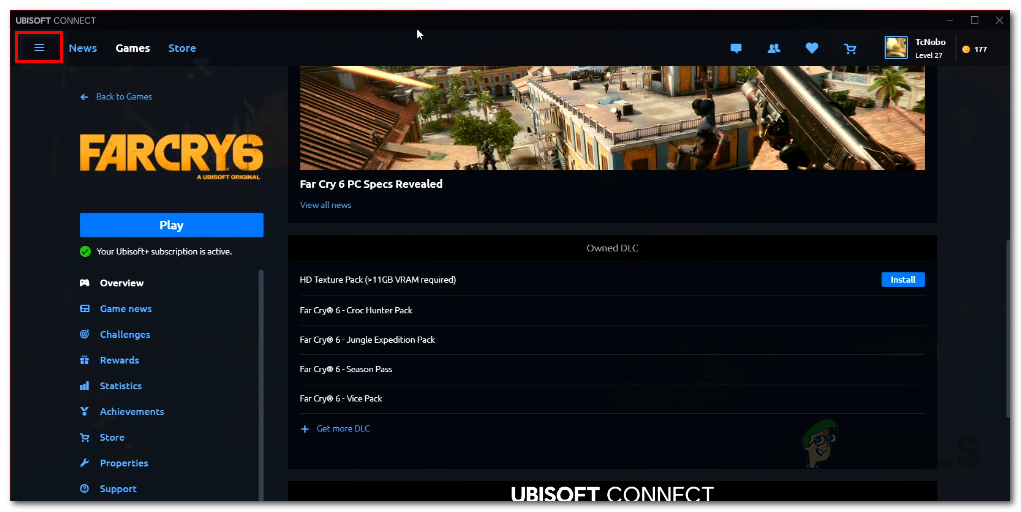
Task: Click the Achievements trophy icon
Action: (85, 412)
